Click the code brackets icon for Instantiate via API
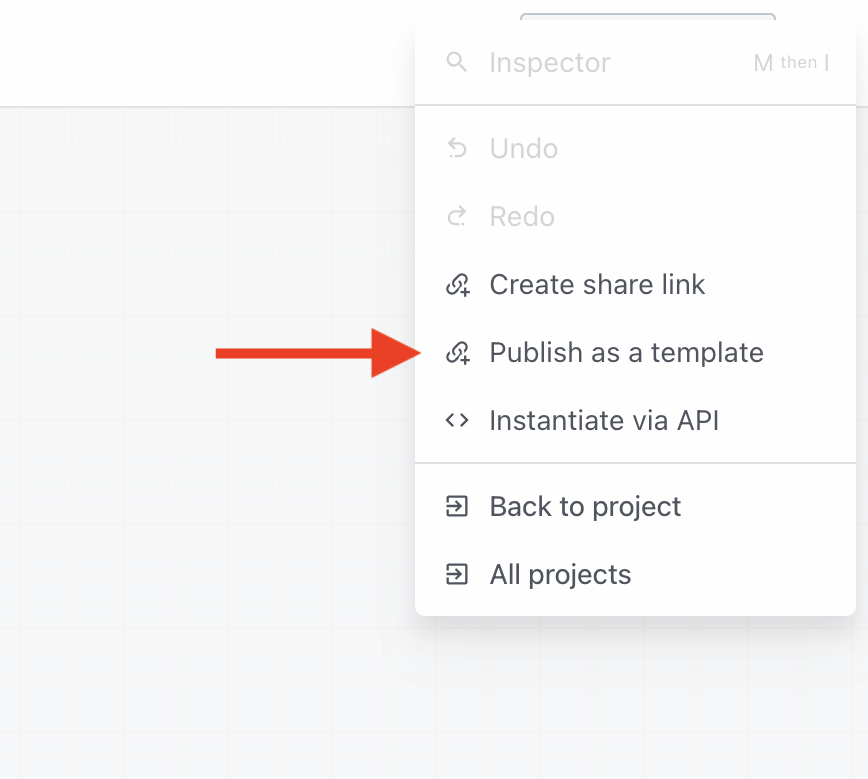This screenshot has height=779, width=868. tap(457, 420)
